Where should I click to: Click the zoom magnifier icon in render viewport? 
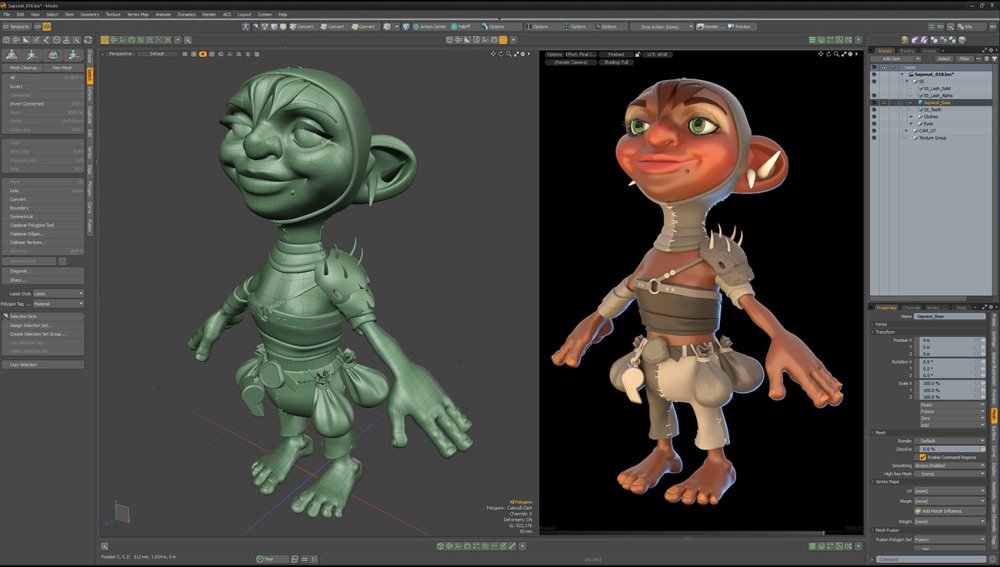click(836, 54)
